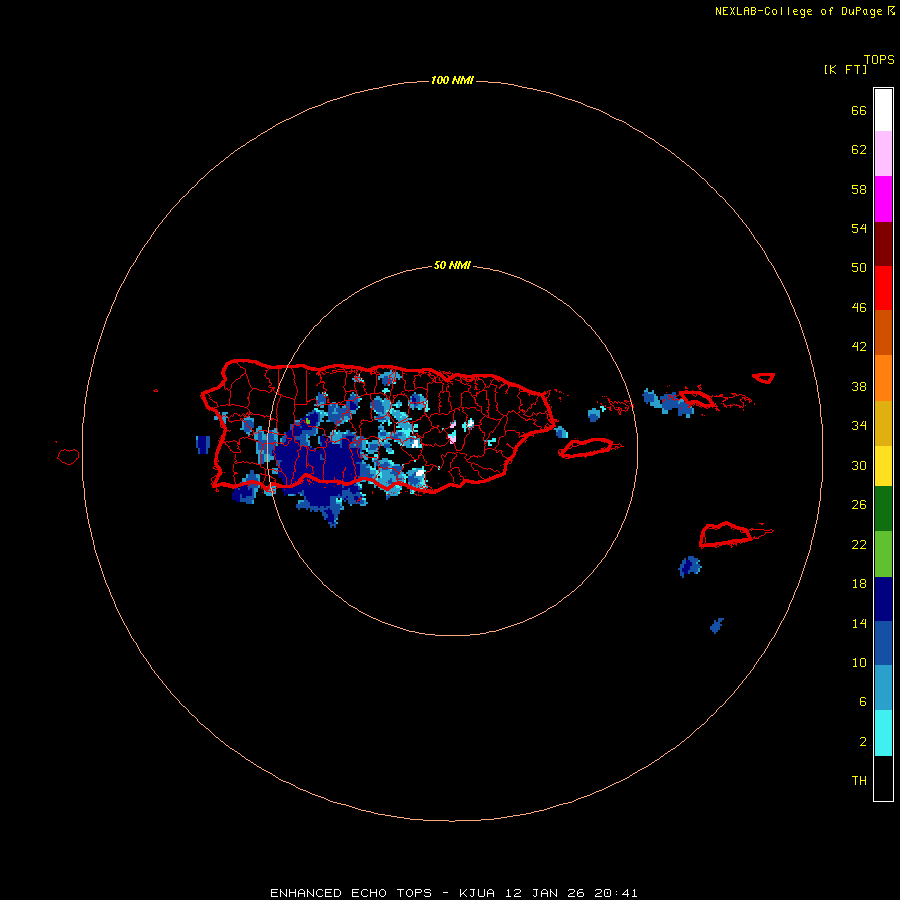Click the medium blue legend swatch
The height and width of the screenshot is (900, 900).
pos(883,643)
